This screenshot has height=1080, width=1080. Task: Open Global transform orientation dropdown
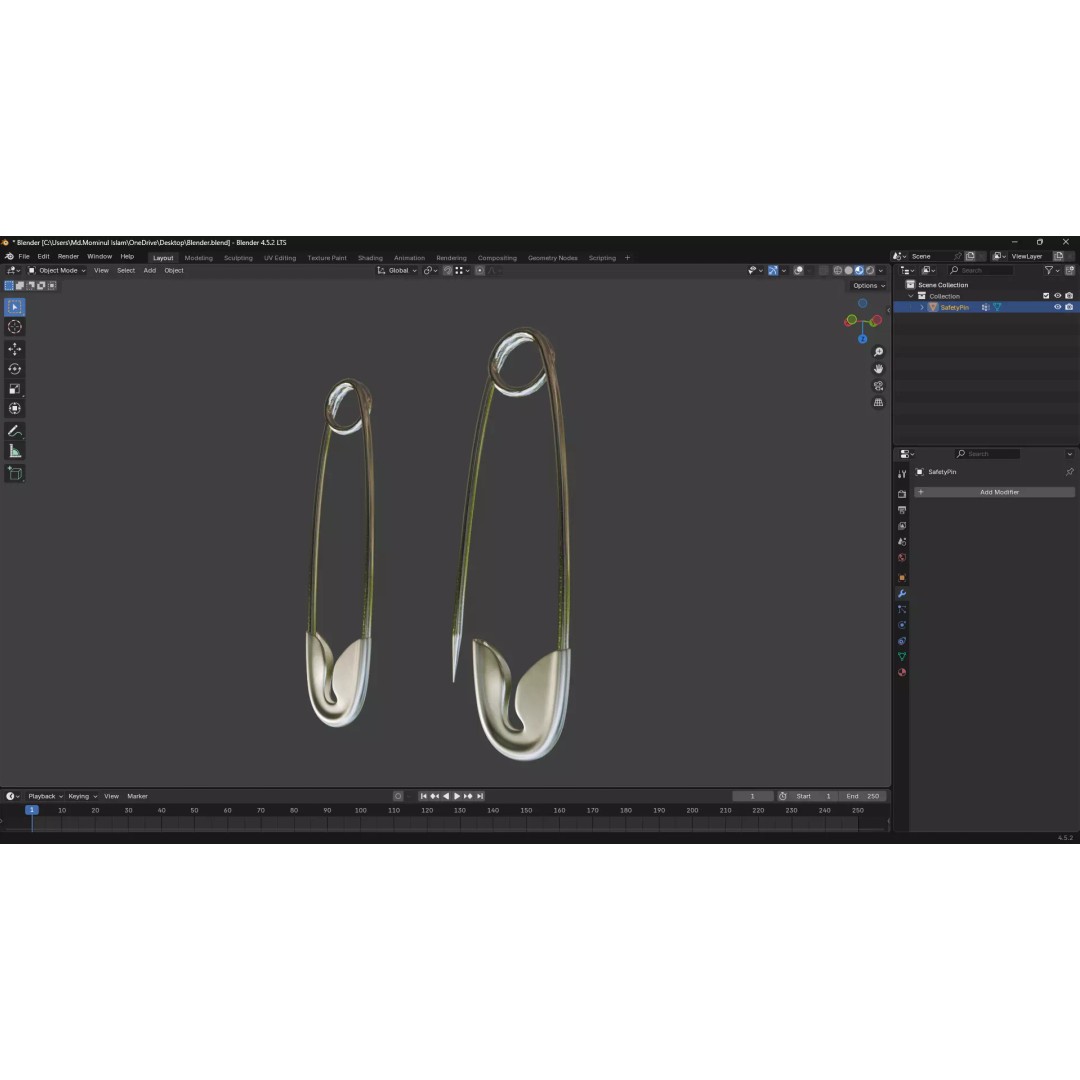tap(397, 271)
